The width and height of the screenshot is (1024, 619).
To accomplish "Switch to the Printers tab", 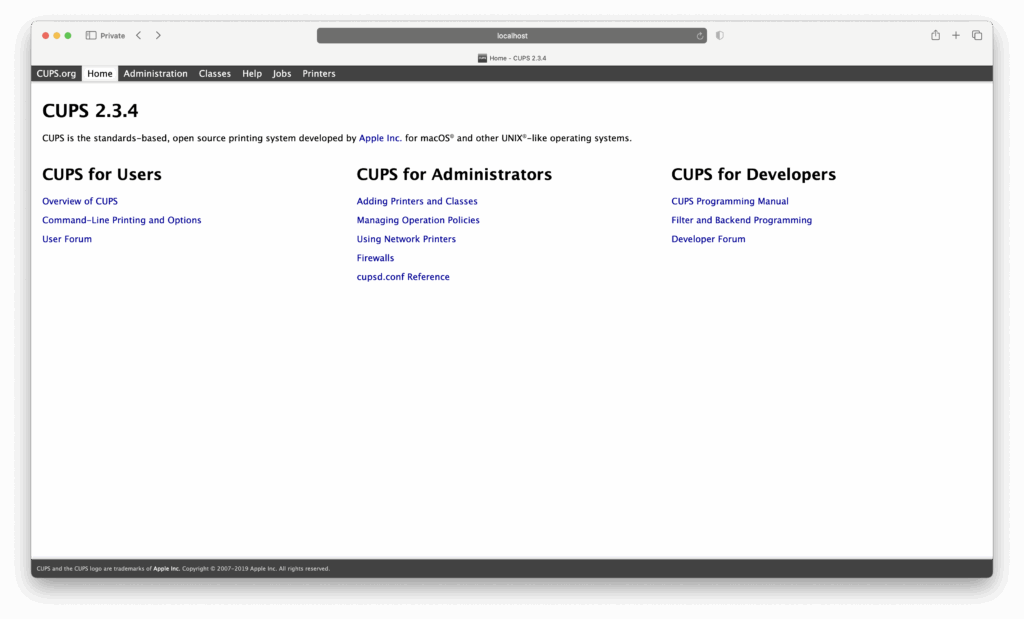I will [x=319, y=74].
